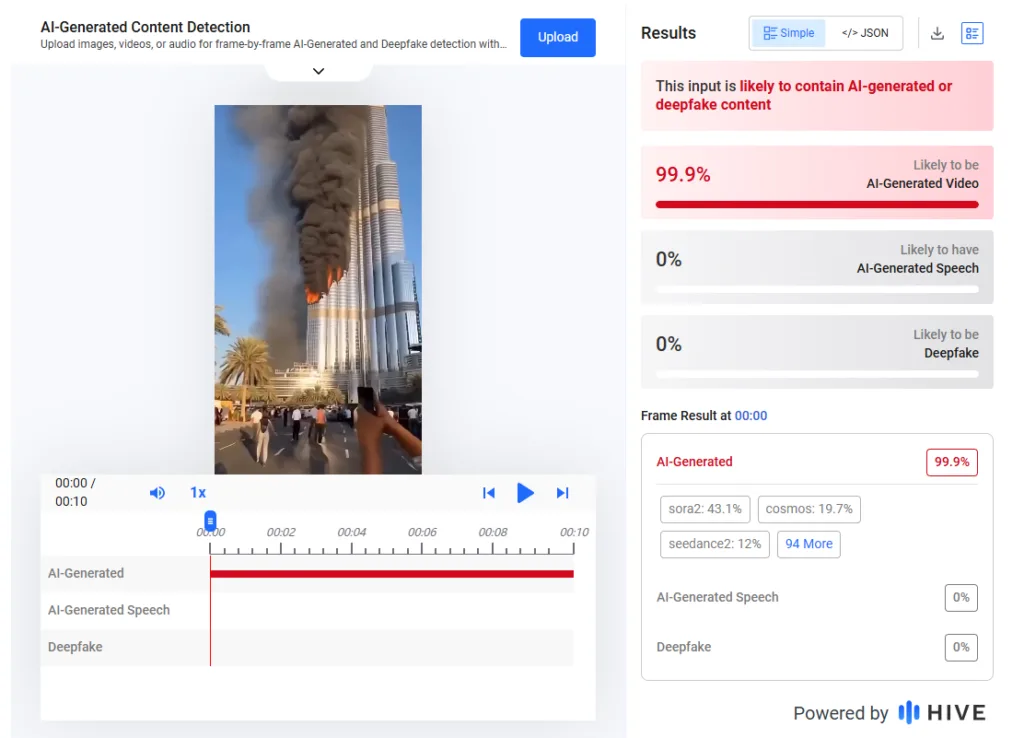Skip to previous frame
The image size is (1024, 738).
pos(489,493)
